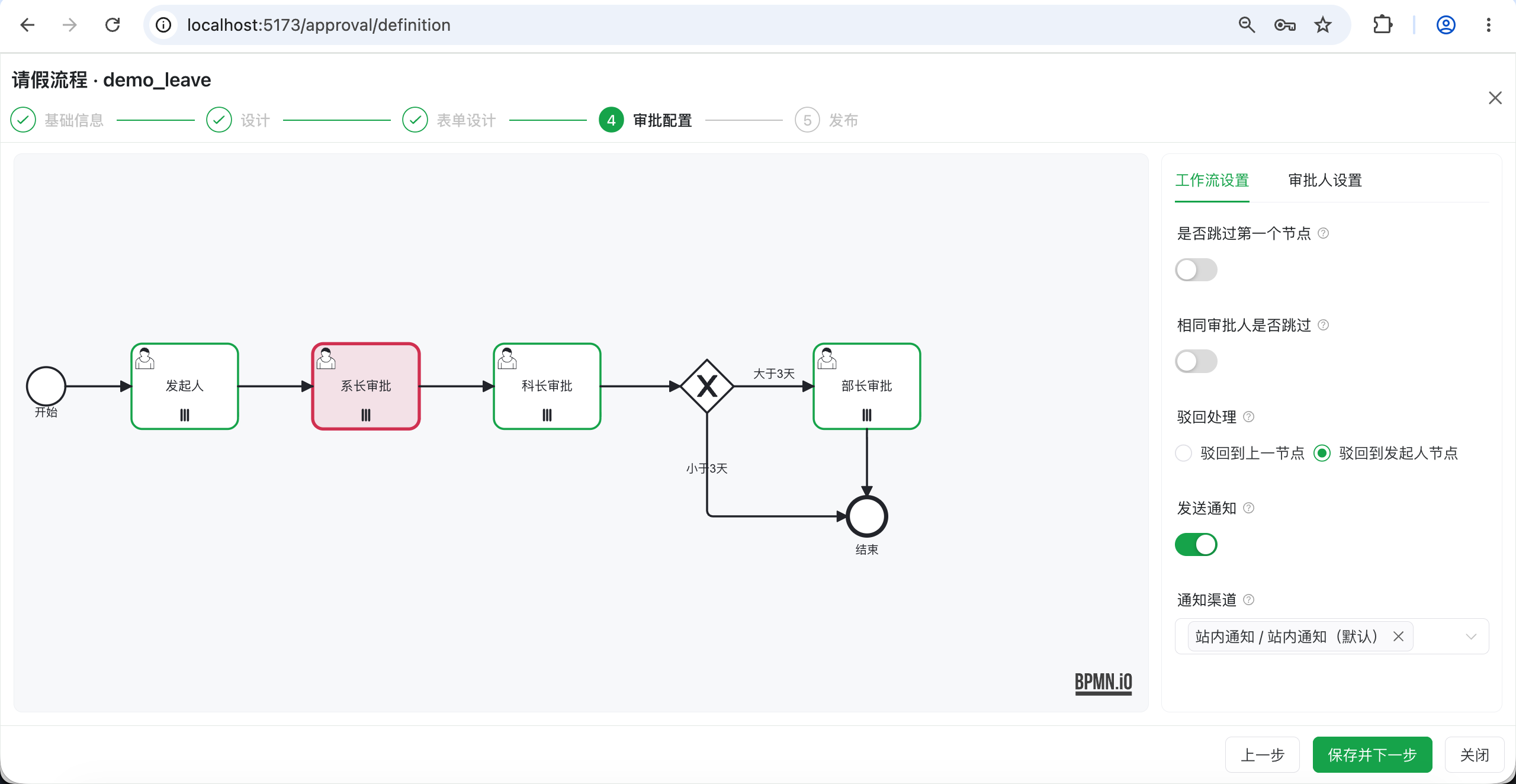1516x784 pixels.
Task: Click the help icon beside 是否跳过第一个节点
Action: [x=1324, y=233]
